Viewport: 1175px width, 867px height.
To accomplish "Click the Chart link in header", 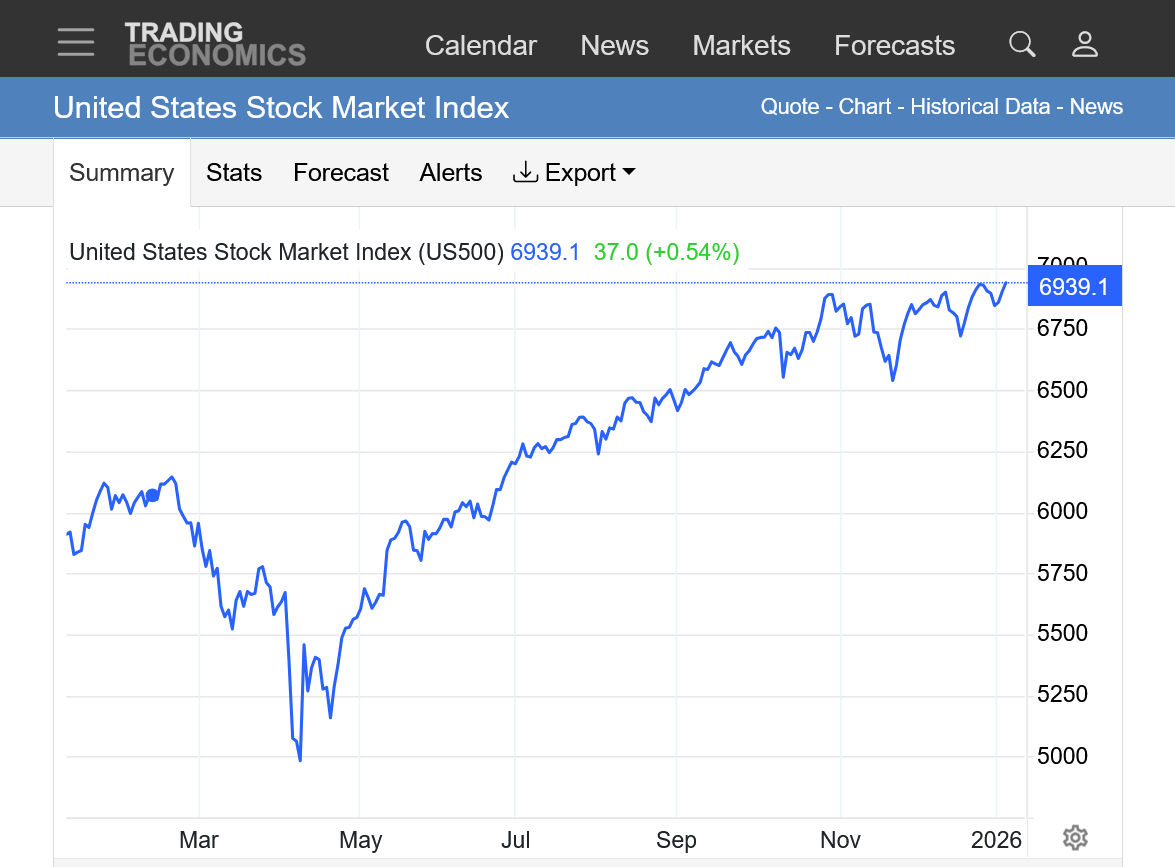I will click(865, 107).
